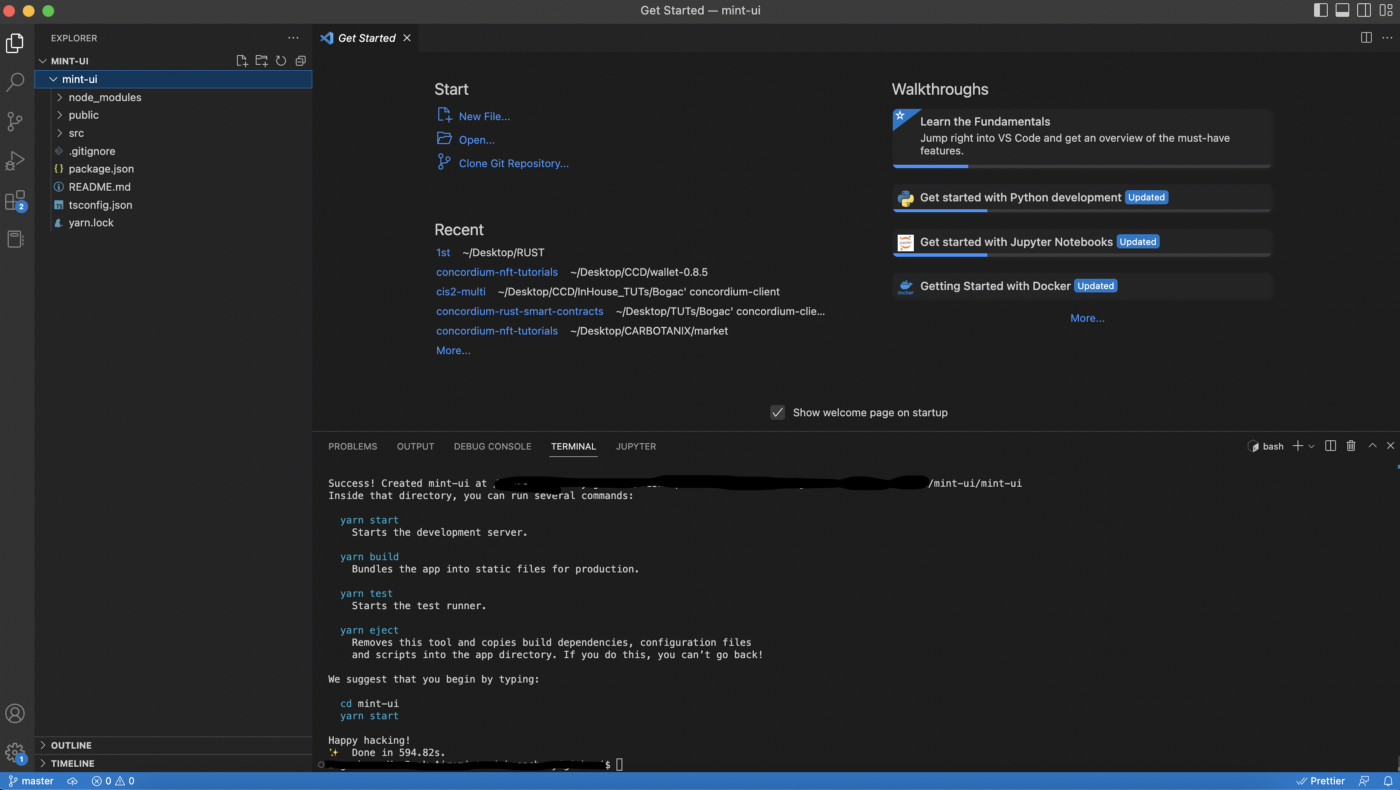Open recent project 1st
The image size is (1400, 790).
point(443,253)
